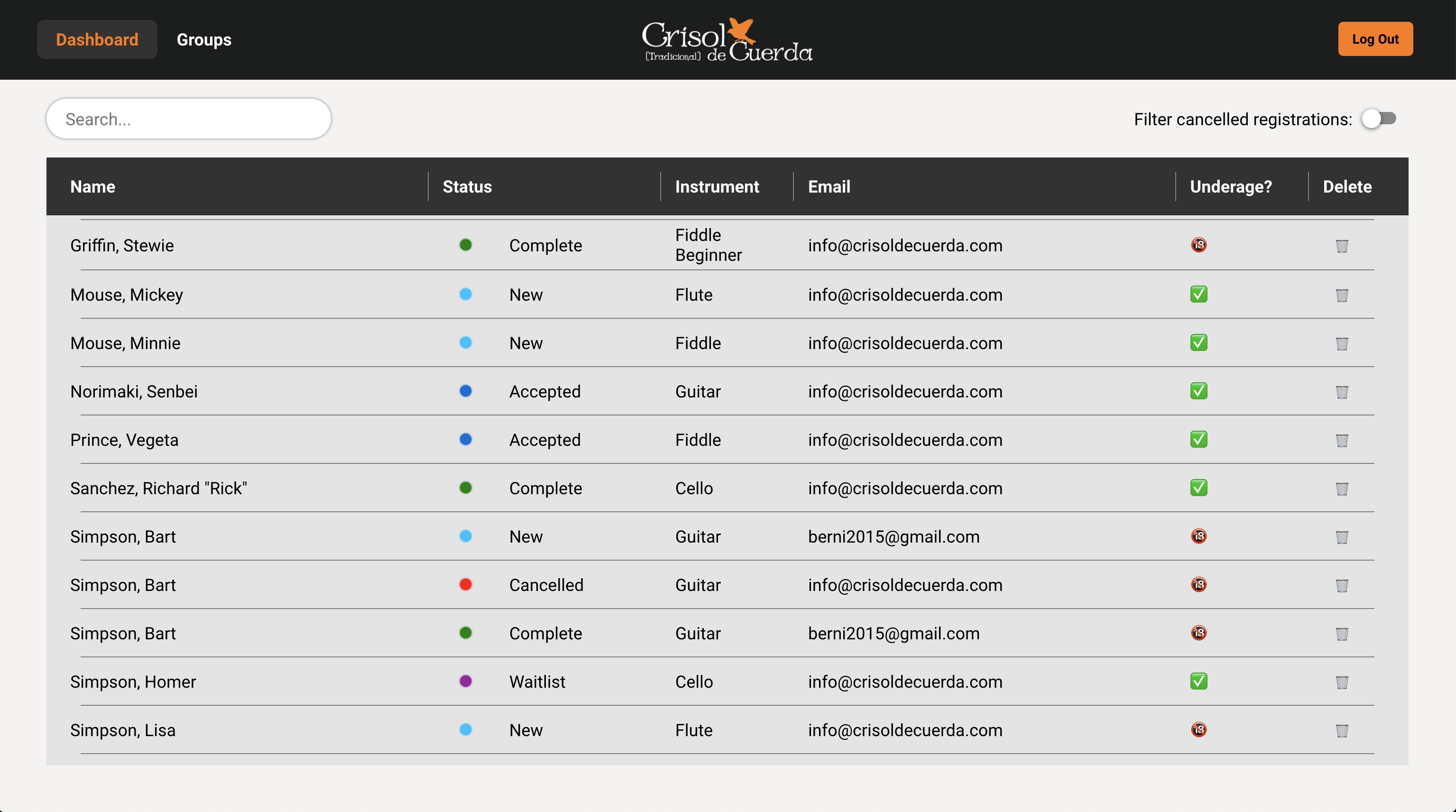Click under-18 icon in Simpson, Lisa row
The width and height of the screenshot is (1456, 812).
[1198, 729]
